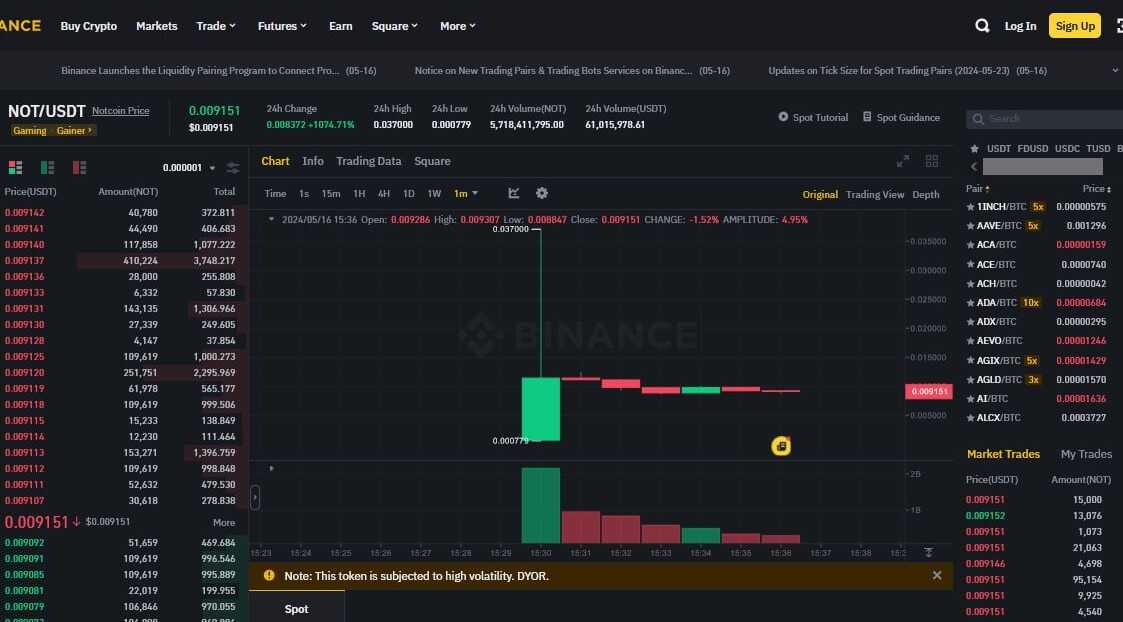Click More in the order book
This screenshot has width=1123, height=622.
tap(223, 522)
